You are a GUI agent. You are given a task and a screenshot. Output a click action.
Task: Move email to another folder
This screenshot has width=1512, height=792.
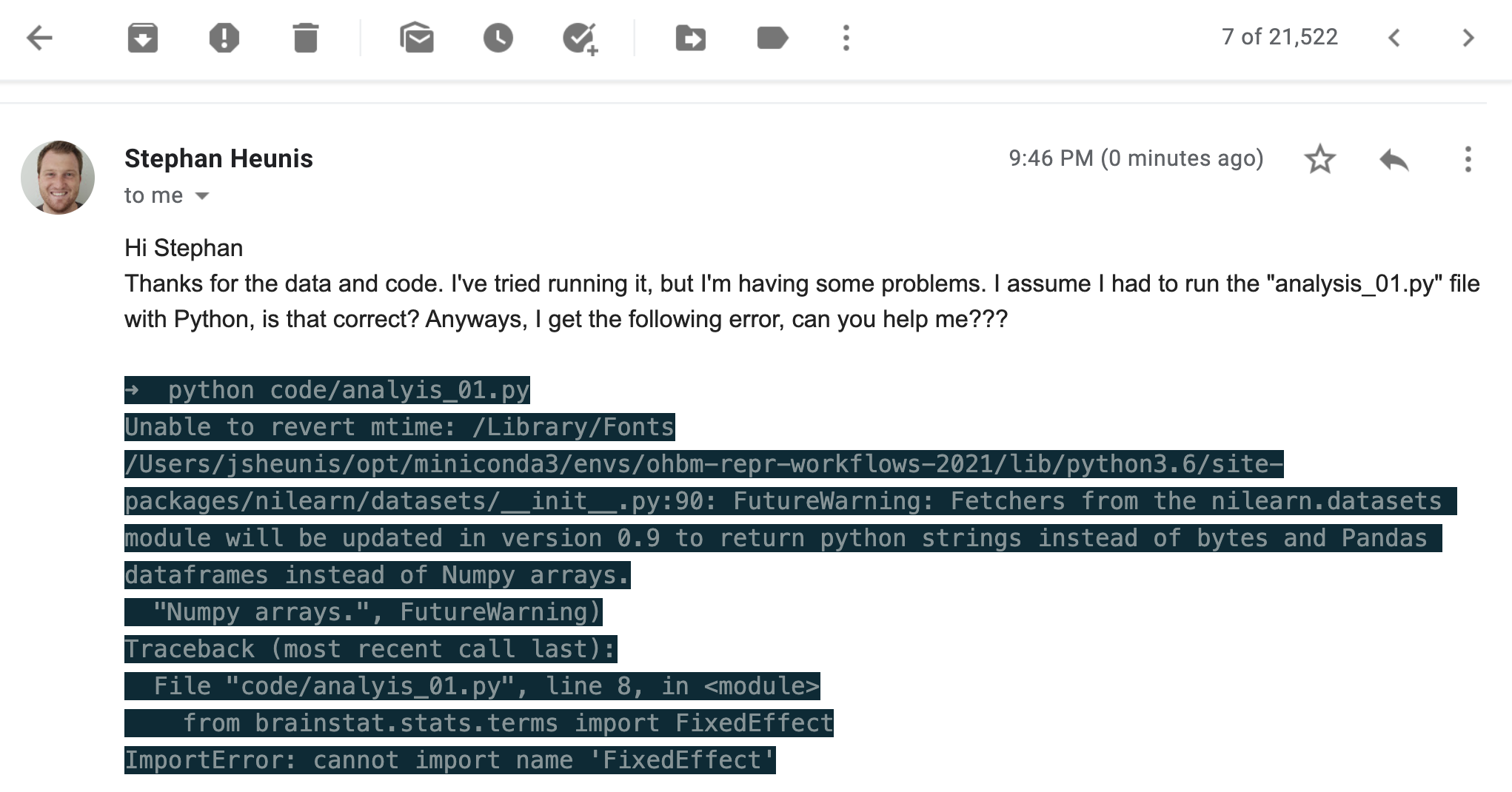(690, 38)
